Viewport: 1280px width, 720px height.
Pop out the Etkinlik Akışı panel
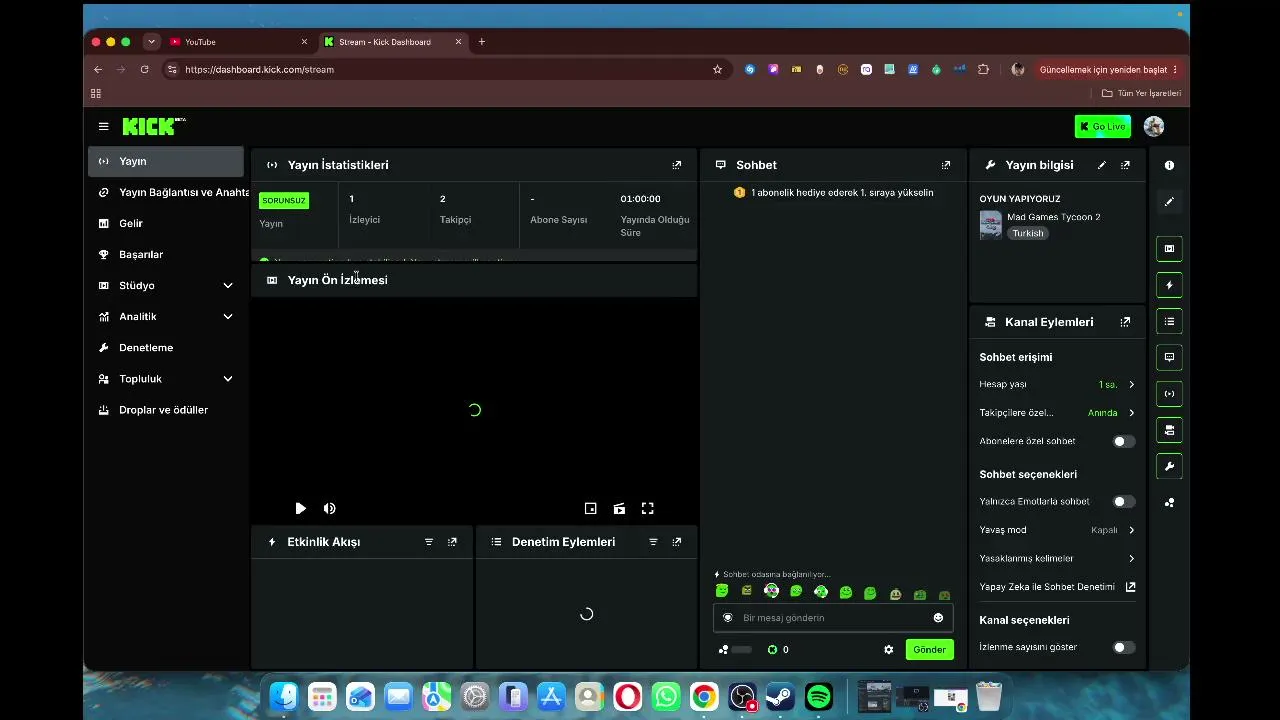coord(453,542)
